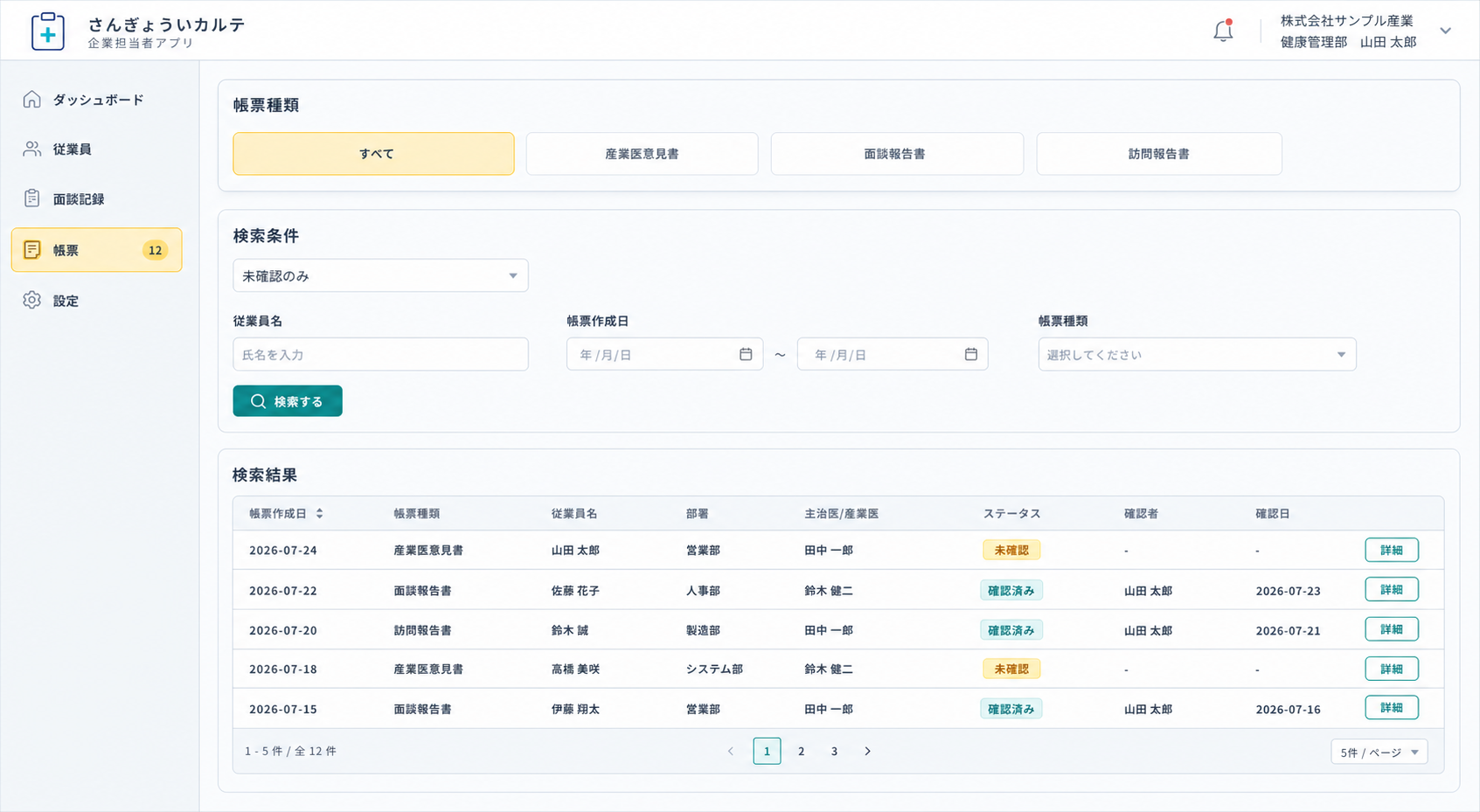Open the notification bell
The image size is (1480, 812).
[1223, 31]
